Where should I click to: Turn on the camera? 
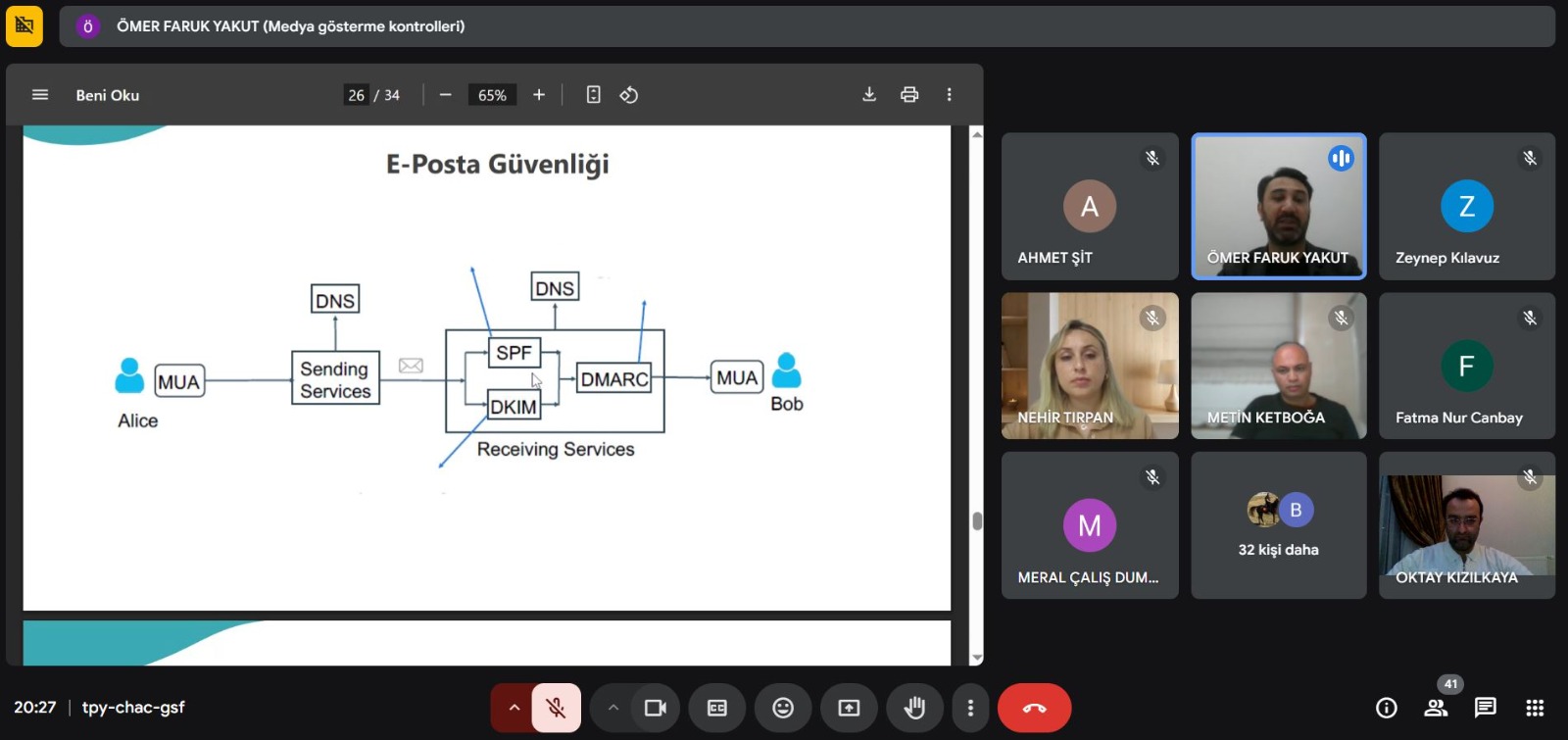655,708
